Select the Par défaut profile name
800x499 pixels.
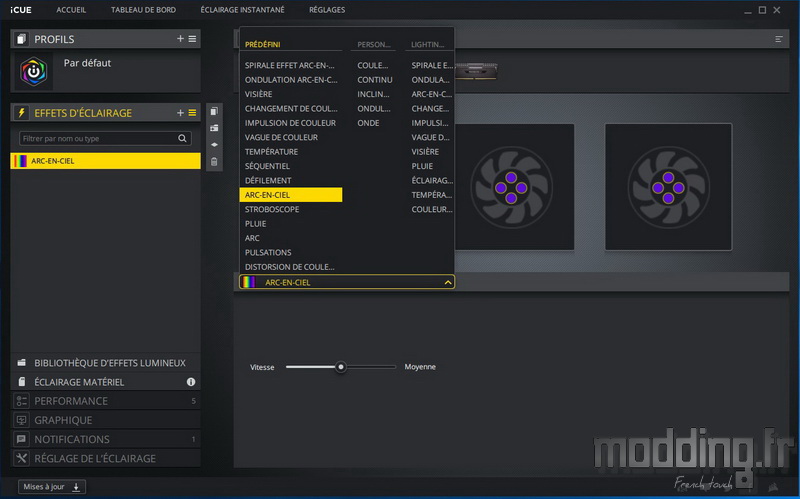pyautogui.click(x=87, y=63)
